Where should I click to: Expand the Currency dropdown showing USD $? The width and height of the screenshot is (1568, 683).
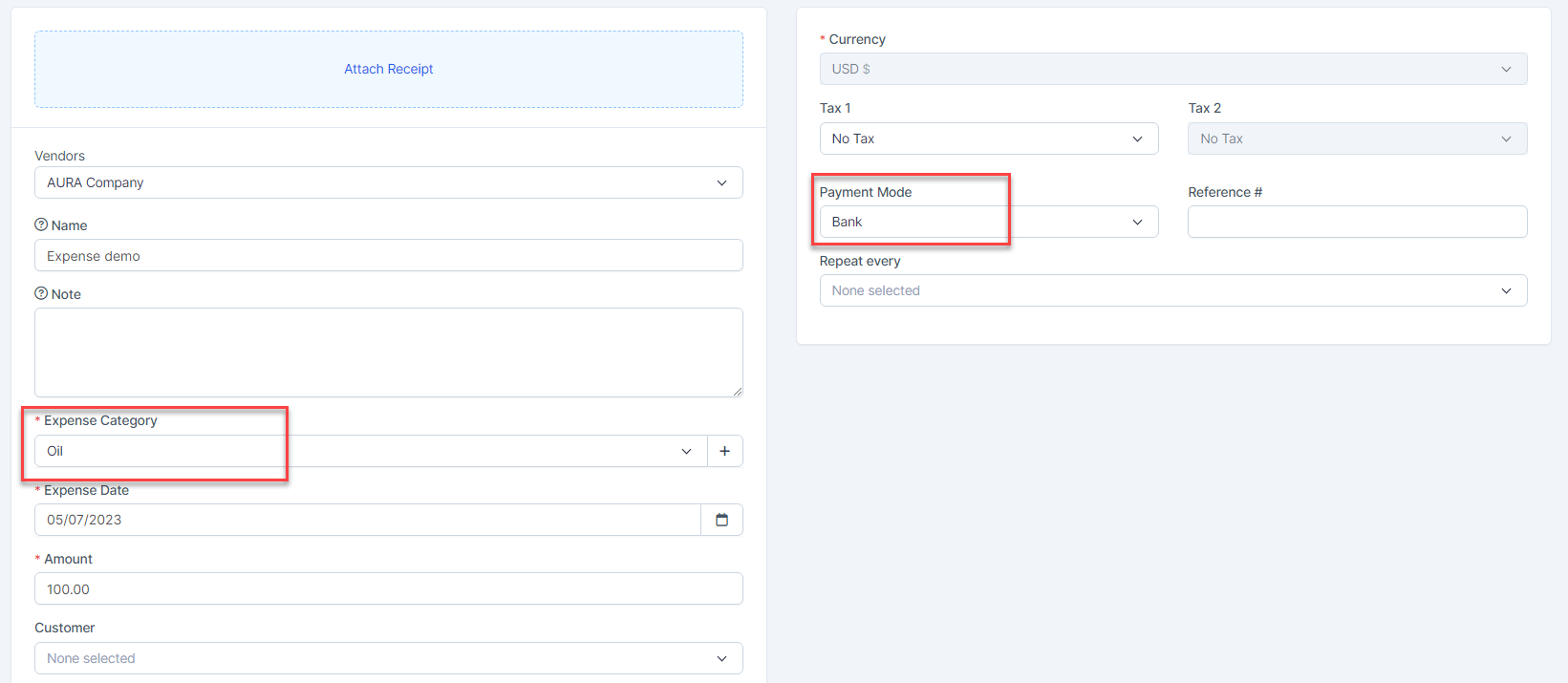coord(1172,69)
